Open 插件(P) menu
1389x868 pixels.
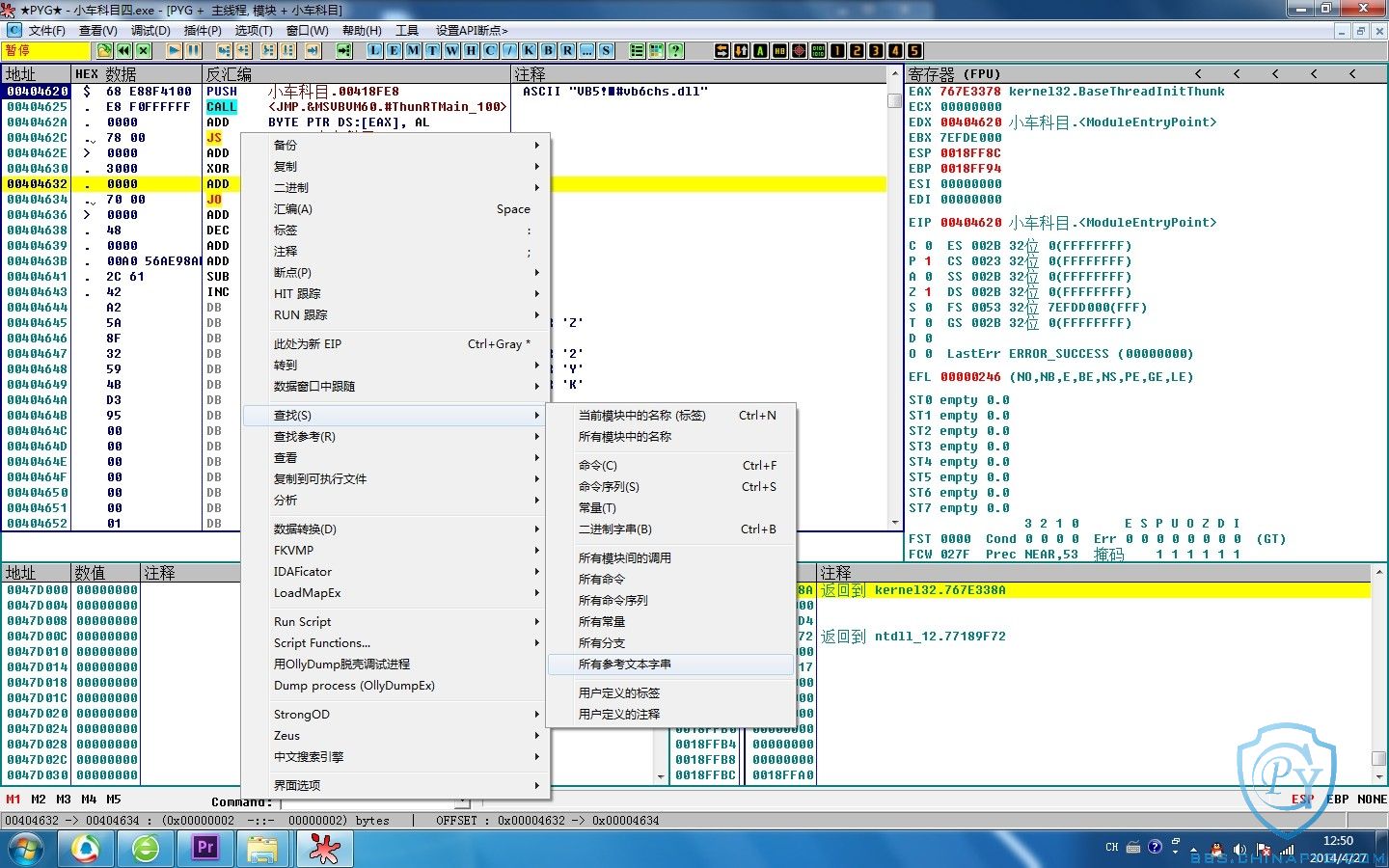tap(203, 31)
